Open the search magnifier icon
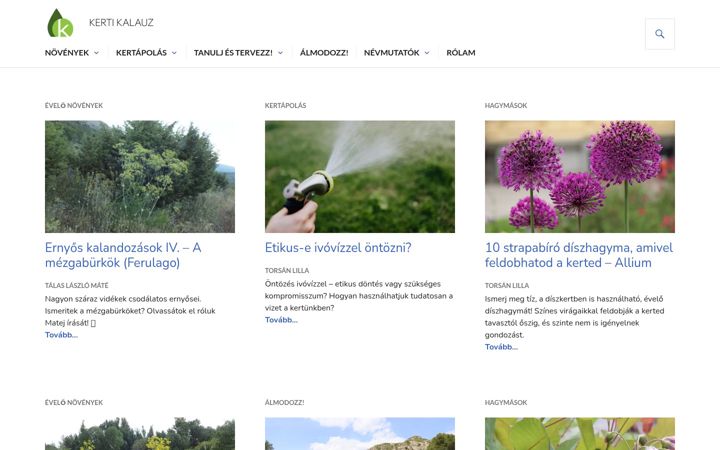The width and height of the screenshot is (720, 450). tap(659, 34)
